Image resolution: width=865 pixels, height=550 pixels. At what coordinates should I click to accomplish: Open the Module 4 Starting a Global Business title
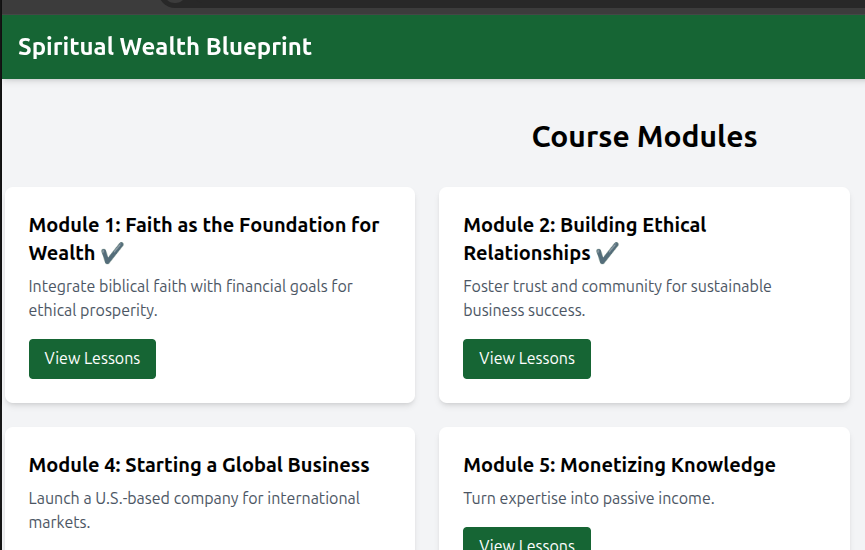[x=199, y=465]
